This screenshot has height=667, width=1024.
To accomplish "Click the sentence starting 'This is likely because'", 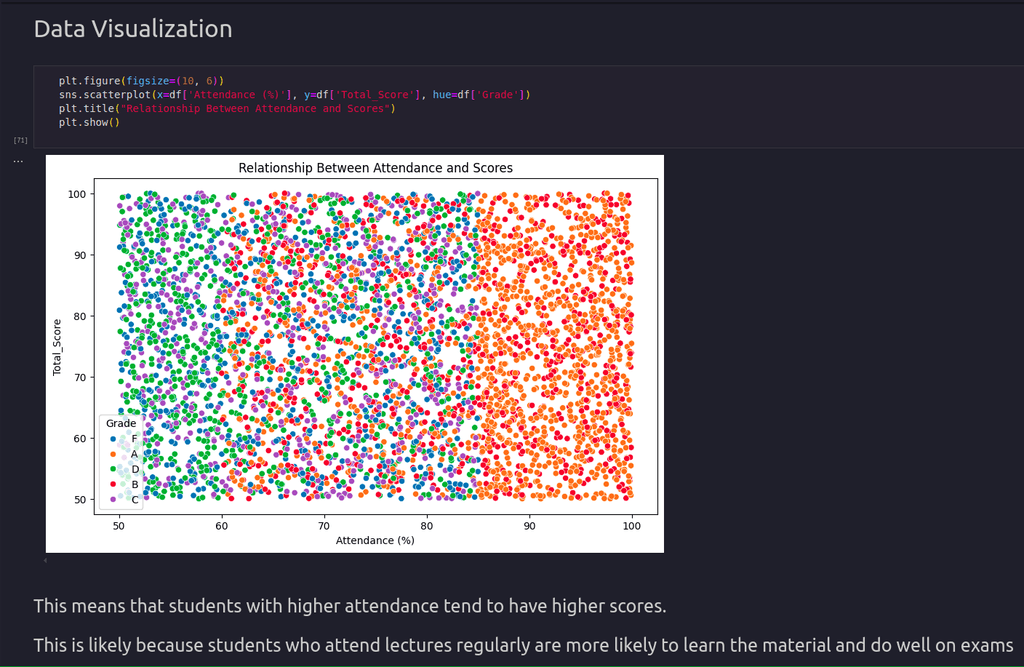I will tap(523, 645).
